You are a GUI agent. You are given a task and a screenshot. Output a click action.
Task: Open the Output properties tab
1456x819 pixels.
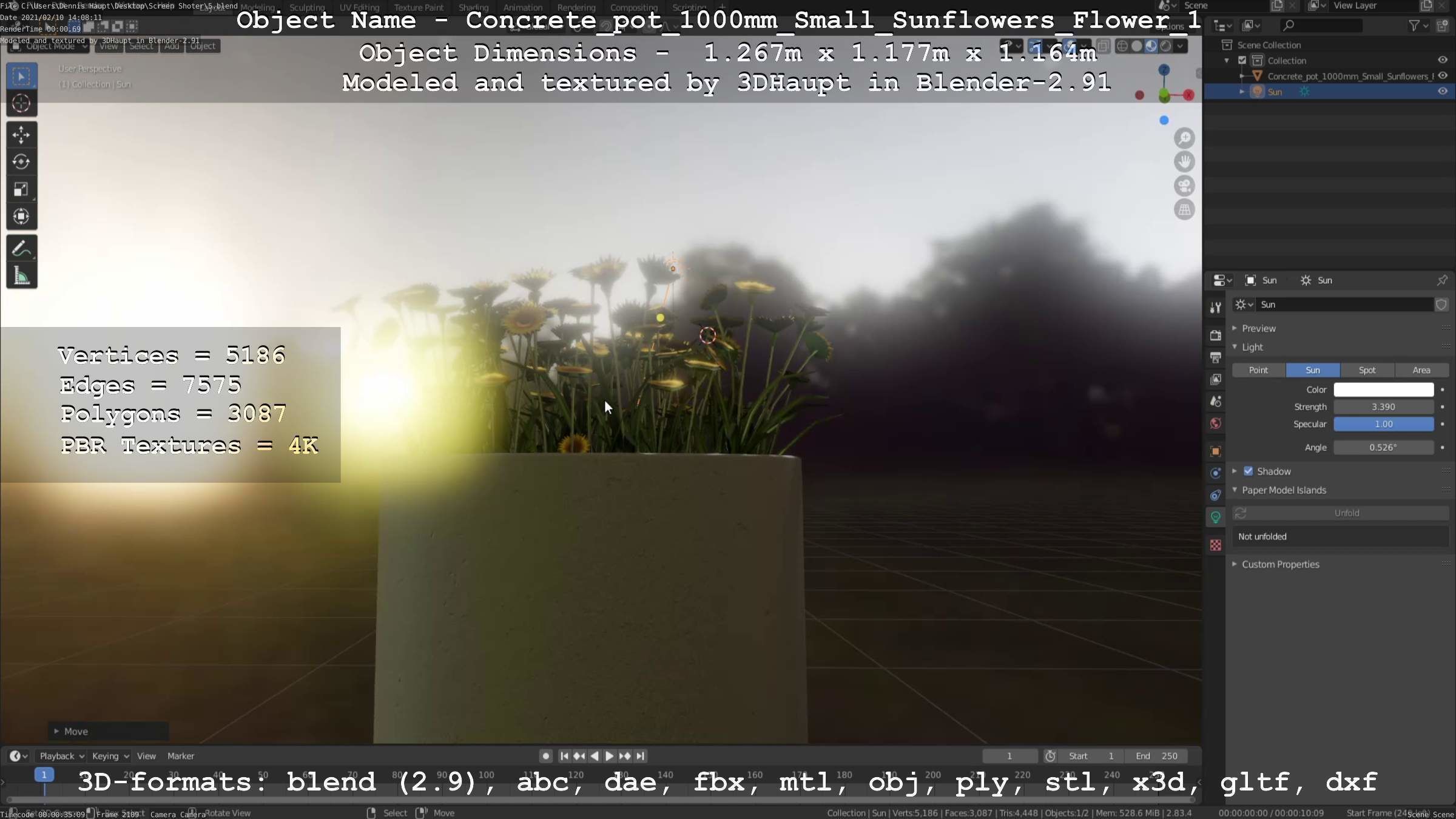tap(1215, 357)
